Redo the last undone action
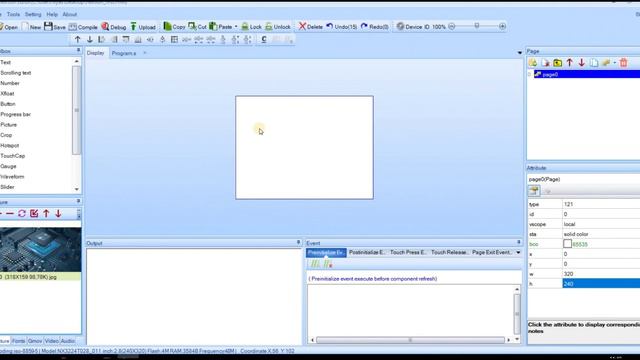 tap(375, 27)
